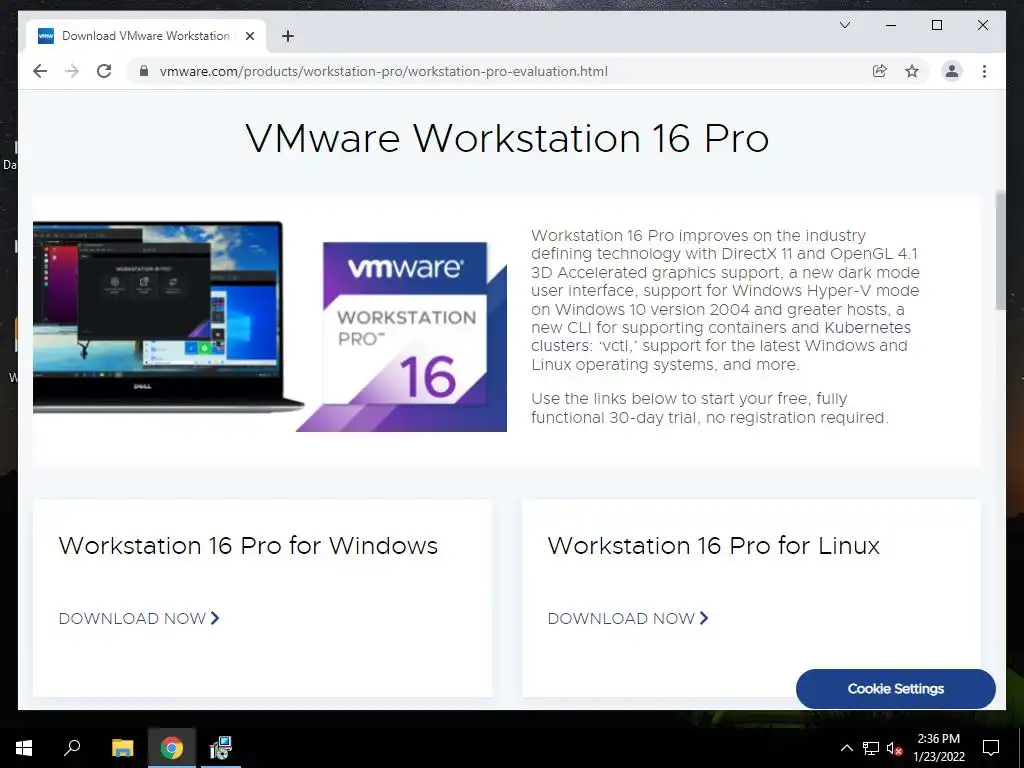Click the VMware Workstation 16 Pro heading

(x=507, y=138)
